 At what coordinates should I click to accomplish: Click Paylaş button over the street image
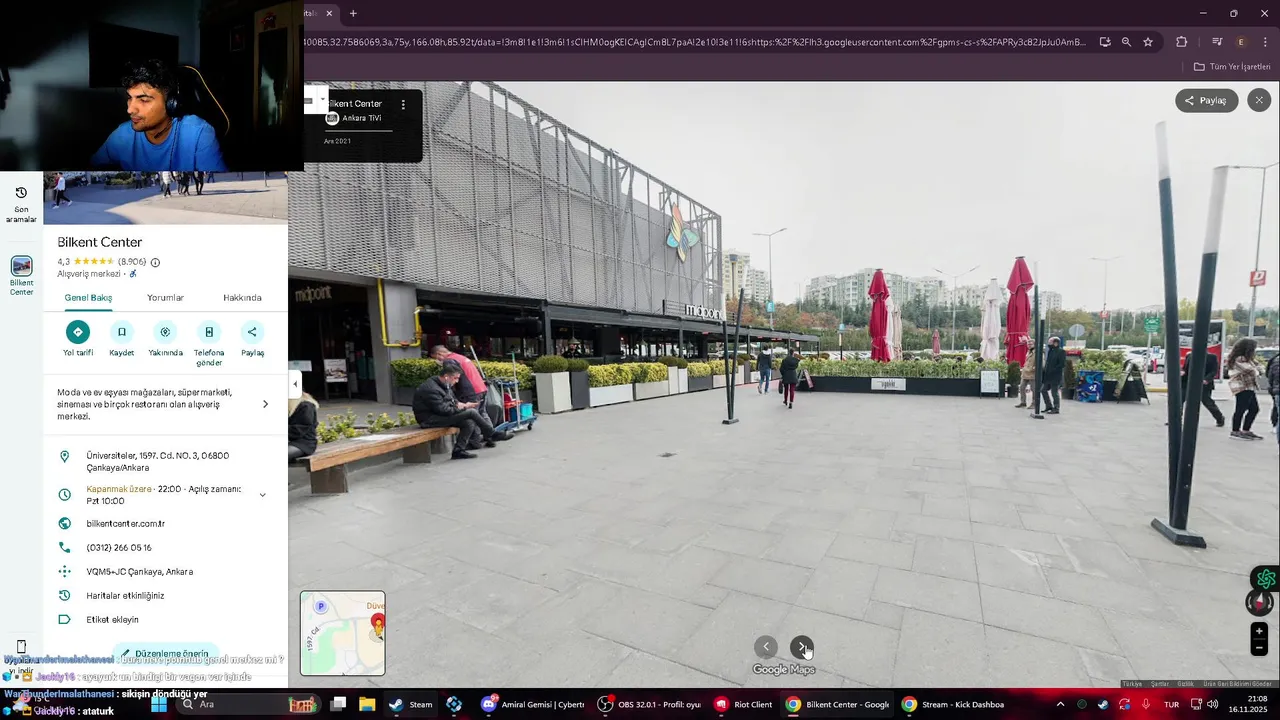[1206, 100]
